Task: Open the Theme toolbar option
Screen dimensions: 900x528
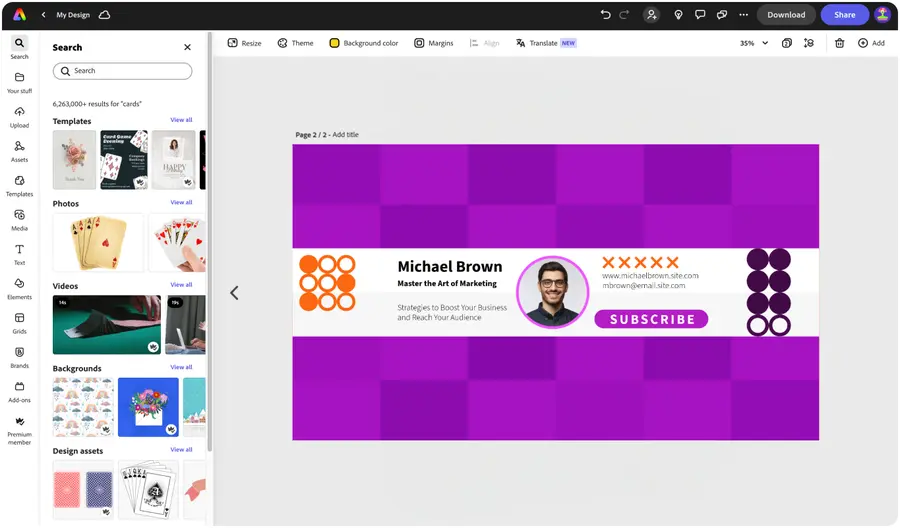Action: point(296,43)
